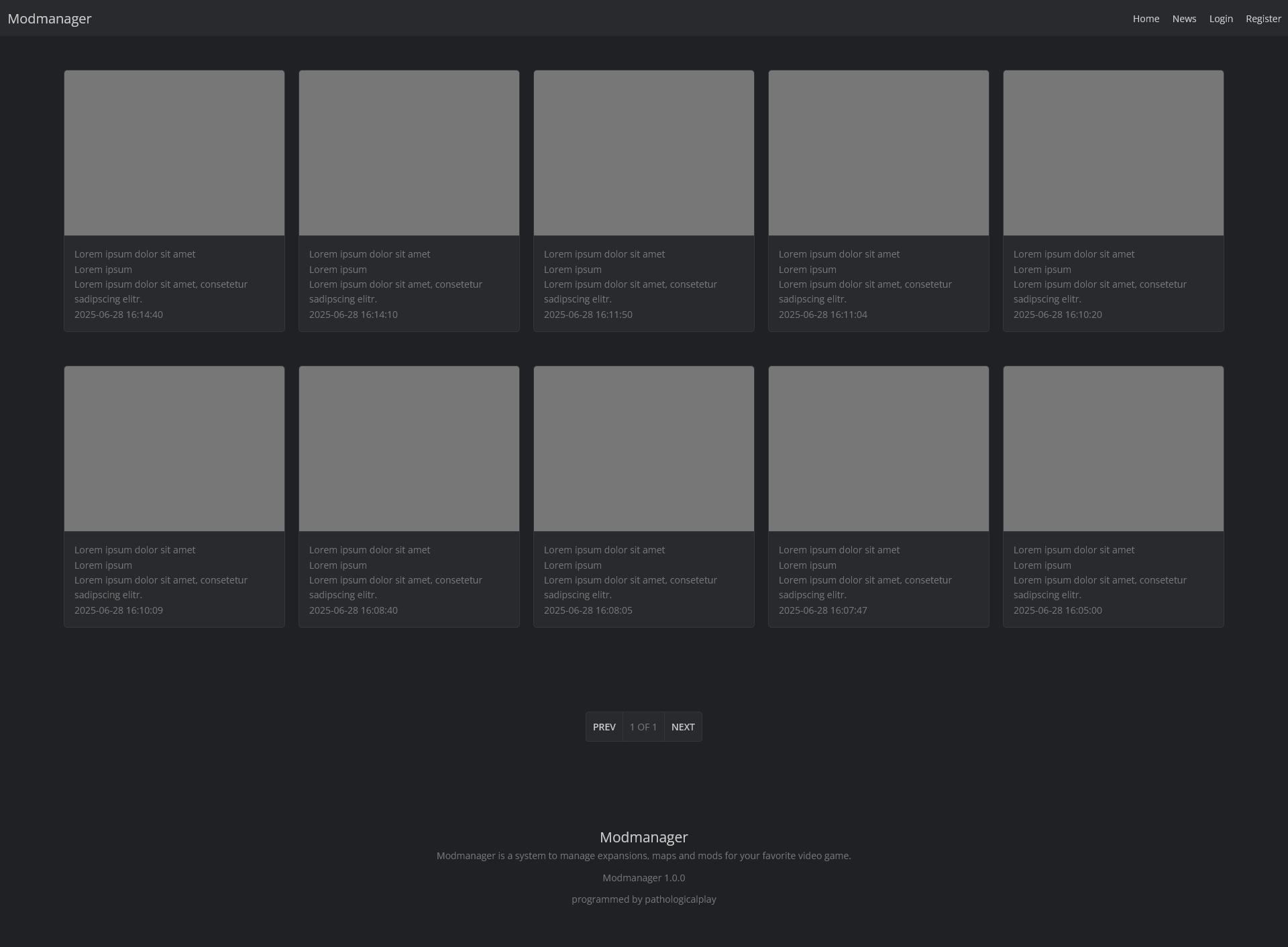
Task: Click the timestamp 2025-06-28 16:08:05
Action: click(588, 610)
